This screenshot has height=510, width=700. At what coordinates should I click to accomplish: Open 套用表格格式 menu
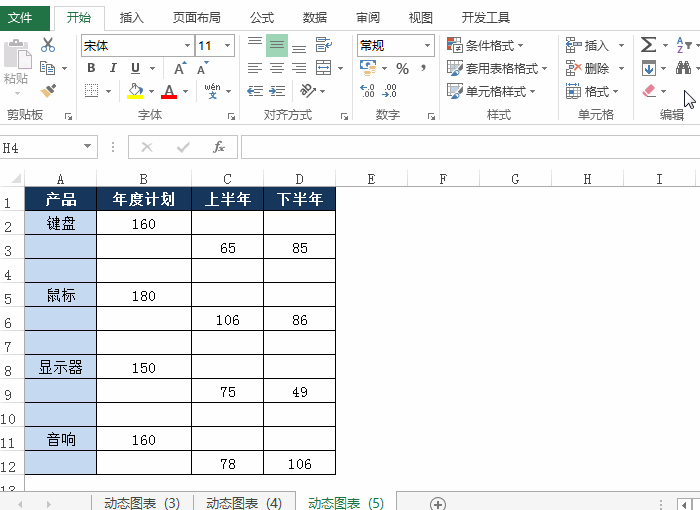click(497, 68)
